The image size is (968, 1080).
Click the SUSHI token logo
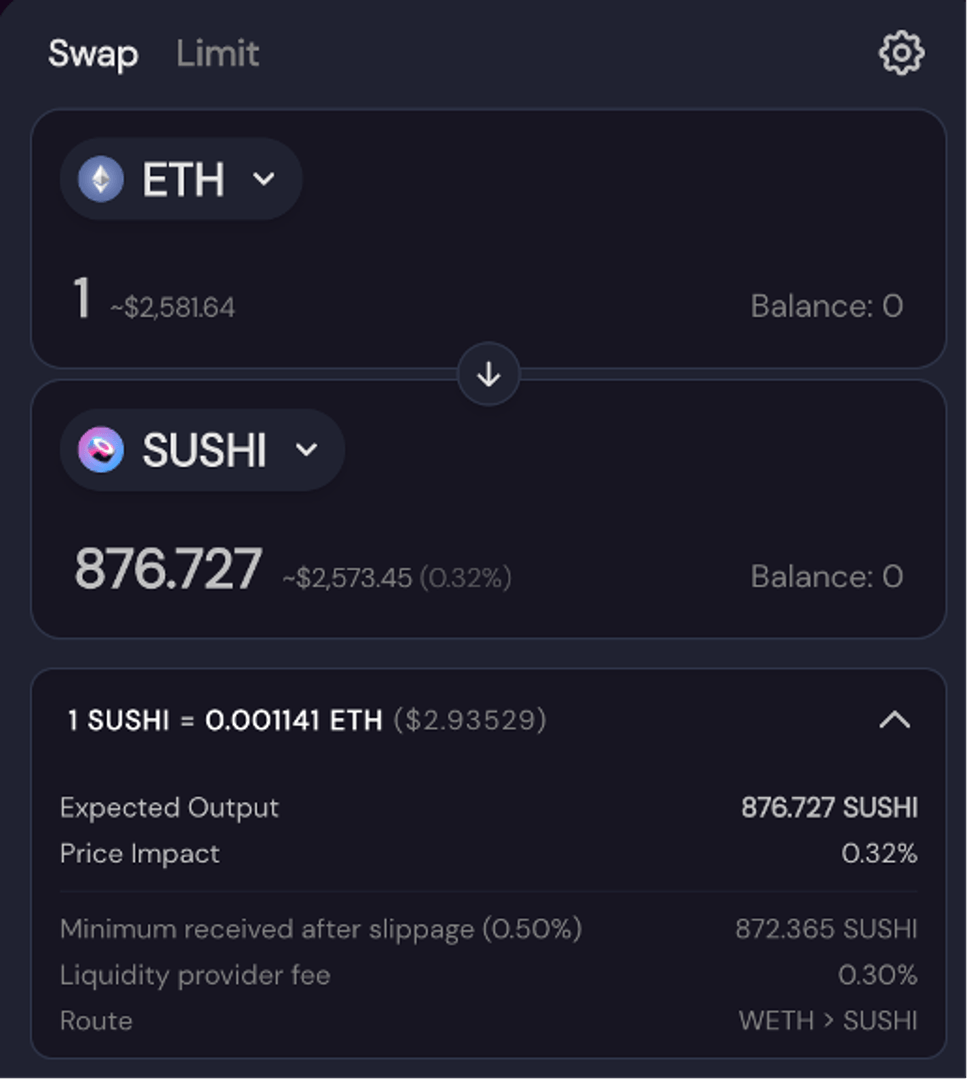(101, 450)
